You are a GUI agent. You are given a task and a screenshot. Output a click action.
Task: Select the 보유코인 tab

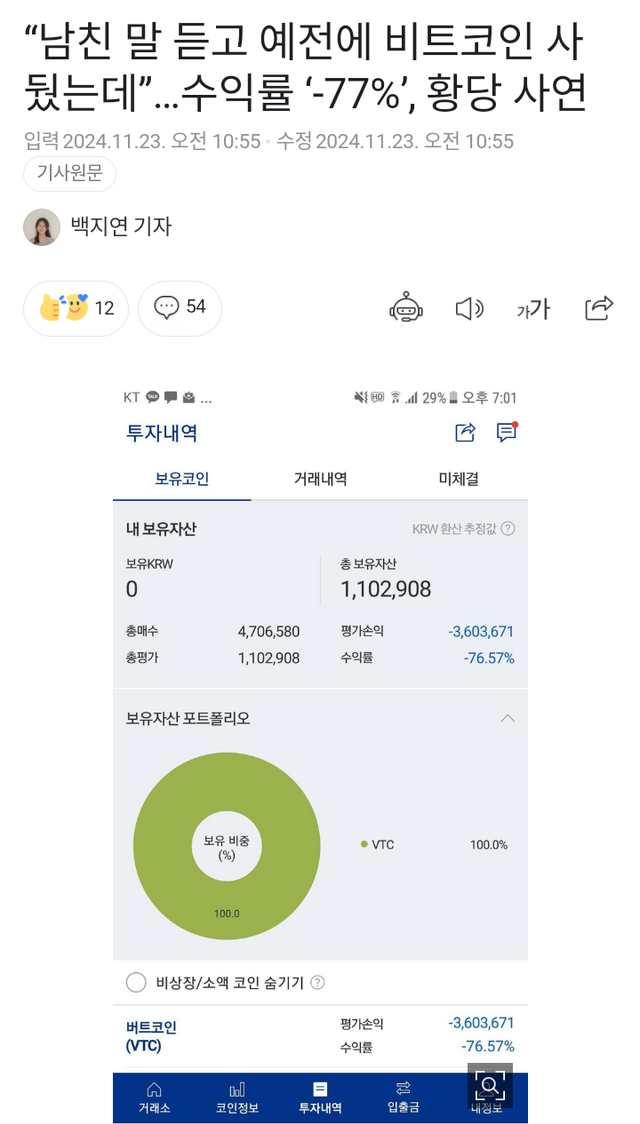[182, 479]
